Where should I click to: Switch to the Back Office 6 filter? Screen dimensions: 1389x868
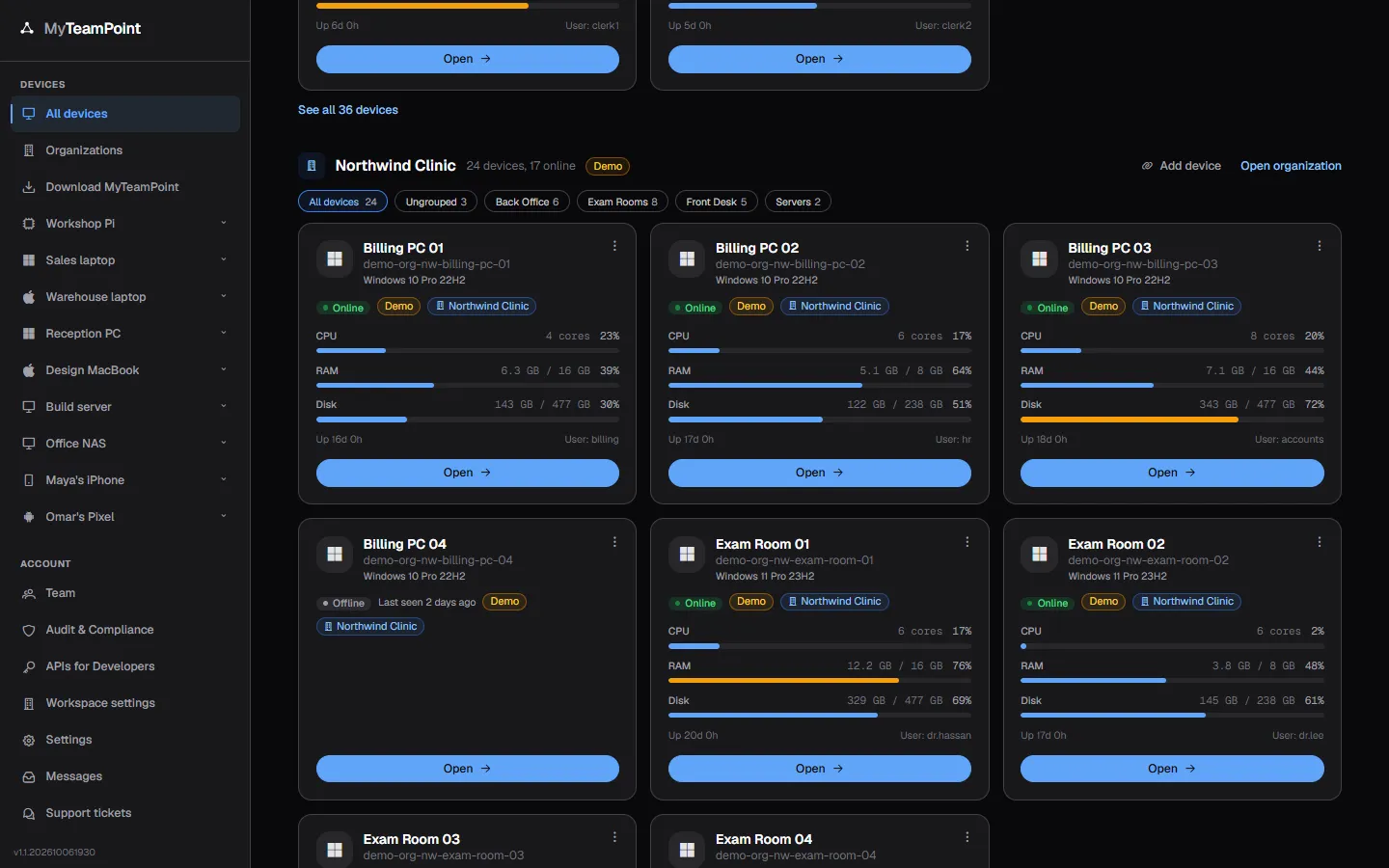(x=527, y=202)
